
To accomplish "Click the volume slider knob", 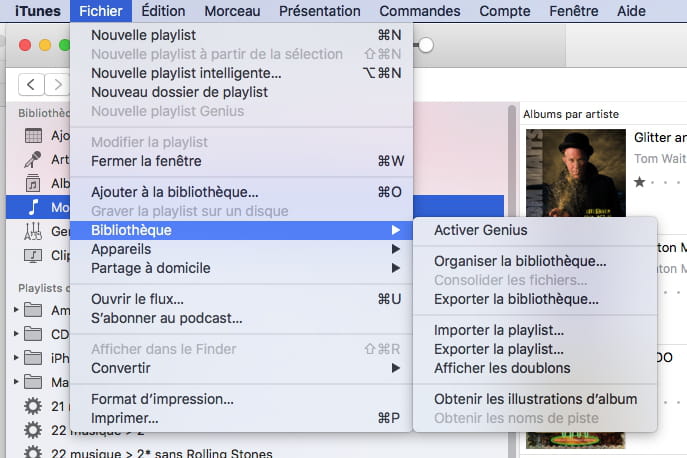I will (x=426, y=45).
